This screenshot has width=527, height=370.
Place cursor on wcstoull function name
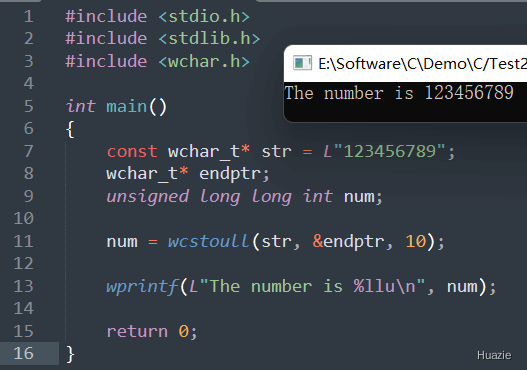coord(208,241)
